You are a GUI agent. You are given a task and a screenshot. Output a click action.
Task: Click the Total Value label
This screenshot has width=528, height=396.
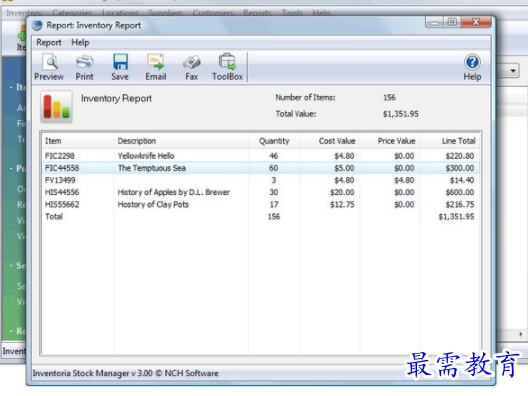click(296, 114)
